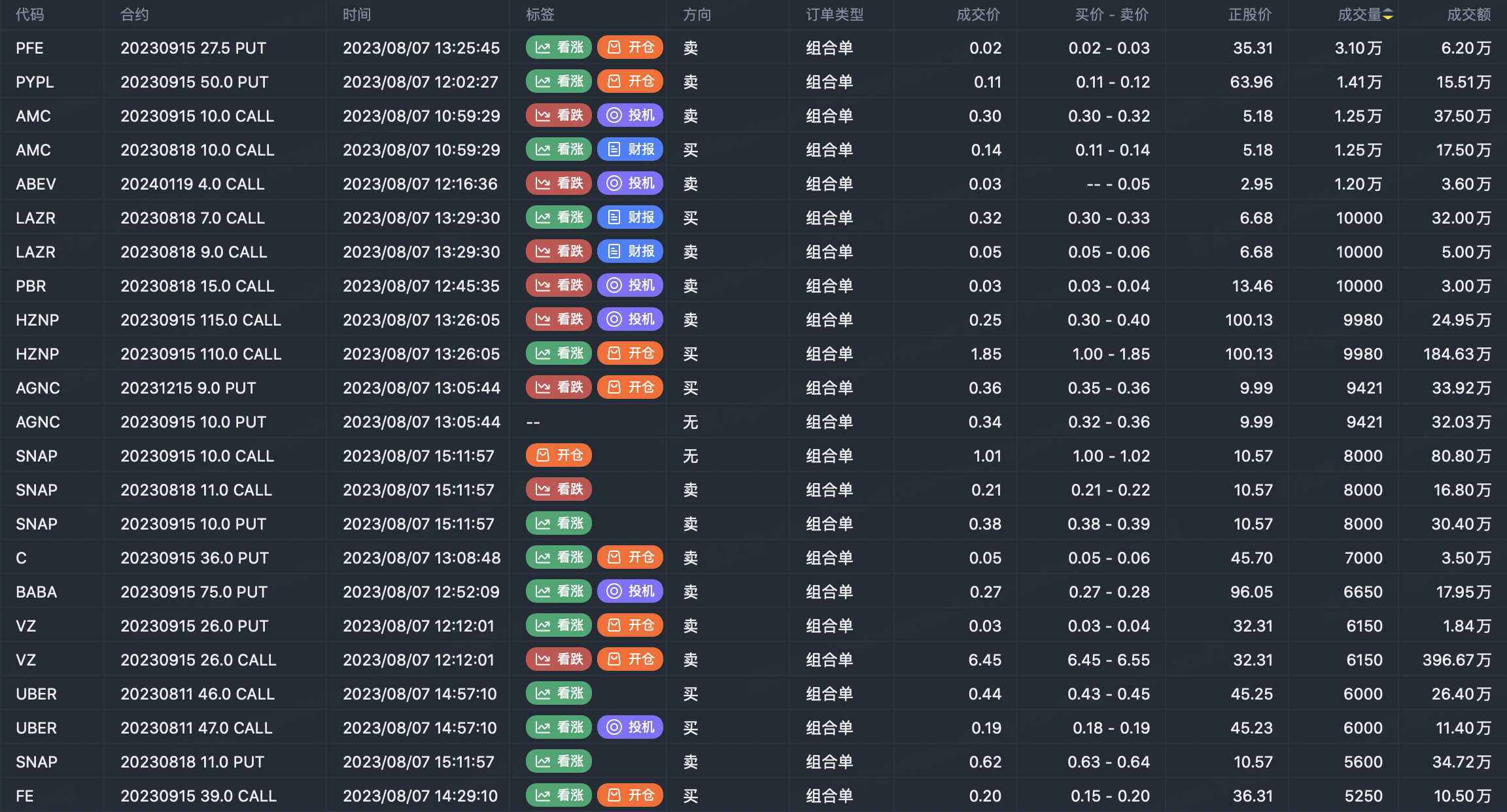
Task: Click timestamp 2023/08/07 14:29:10
Action: [421, 796]
